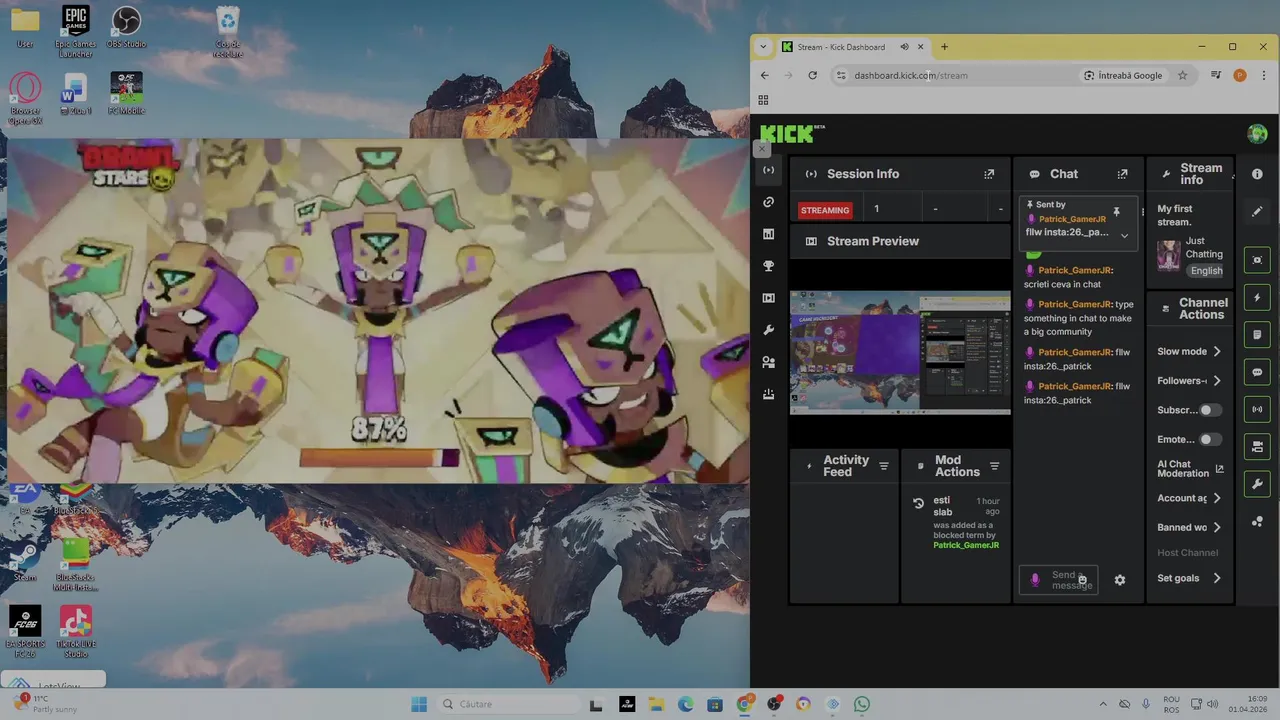1280x720 pixels.
Task: Open the video clips icon in Kick sidebar
Action: [x=768, y=298]
